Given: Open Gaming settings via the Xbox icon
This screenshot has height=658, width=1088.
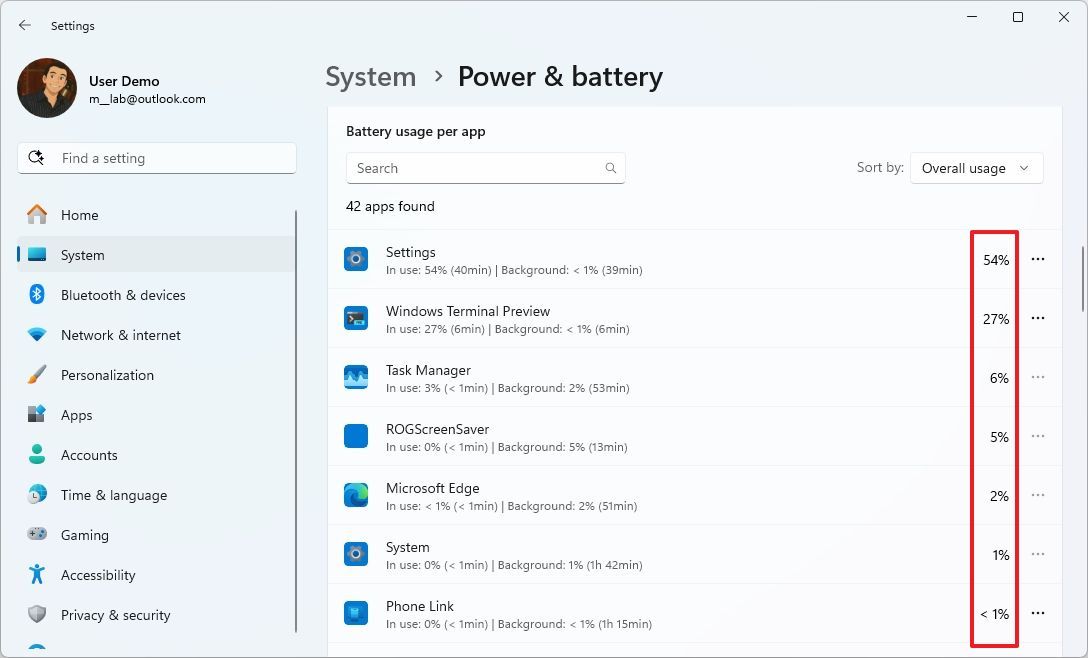Looking at the screenshot, I should point(40,535).
